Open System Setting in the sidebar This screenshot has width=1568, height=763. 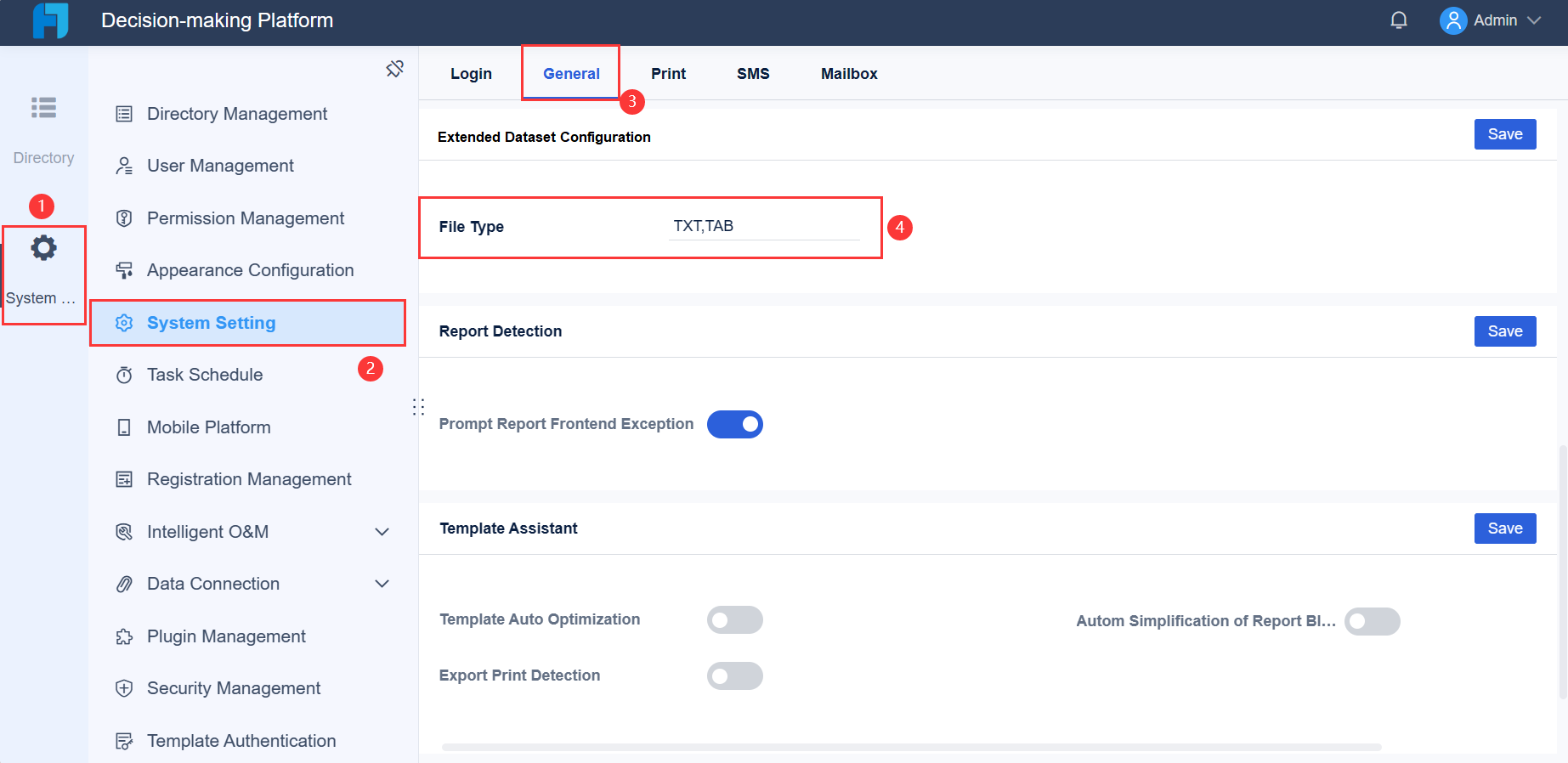coord(247,323)
